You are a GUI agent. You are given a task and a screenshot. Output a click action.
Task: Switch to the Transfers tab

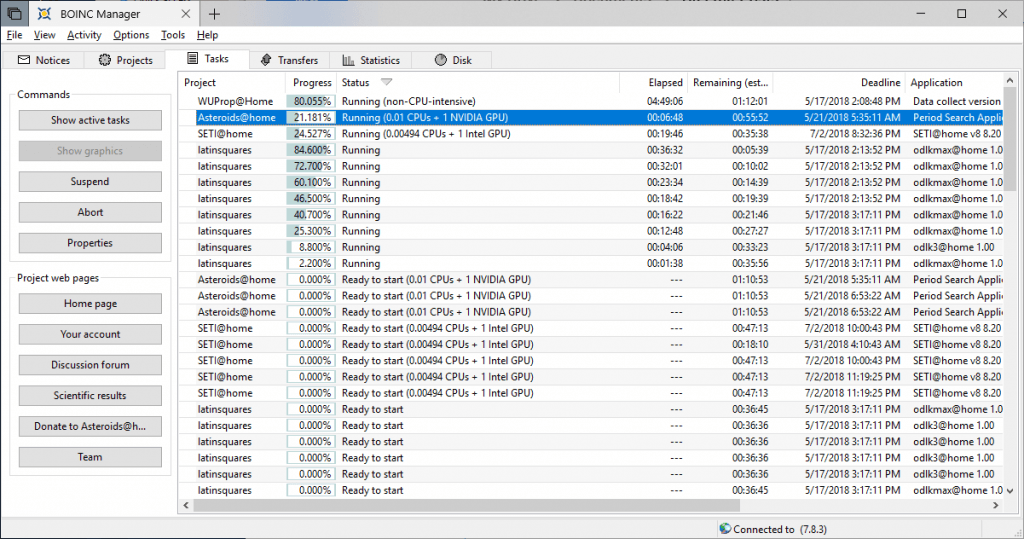pyautogui.click(x=289, y=59)
